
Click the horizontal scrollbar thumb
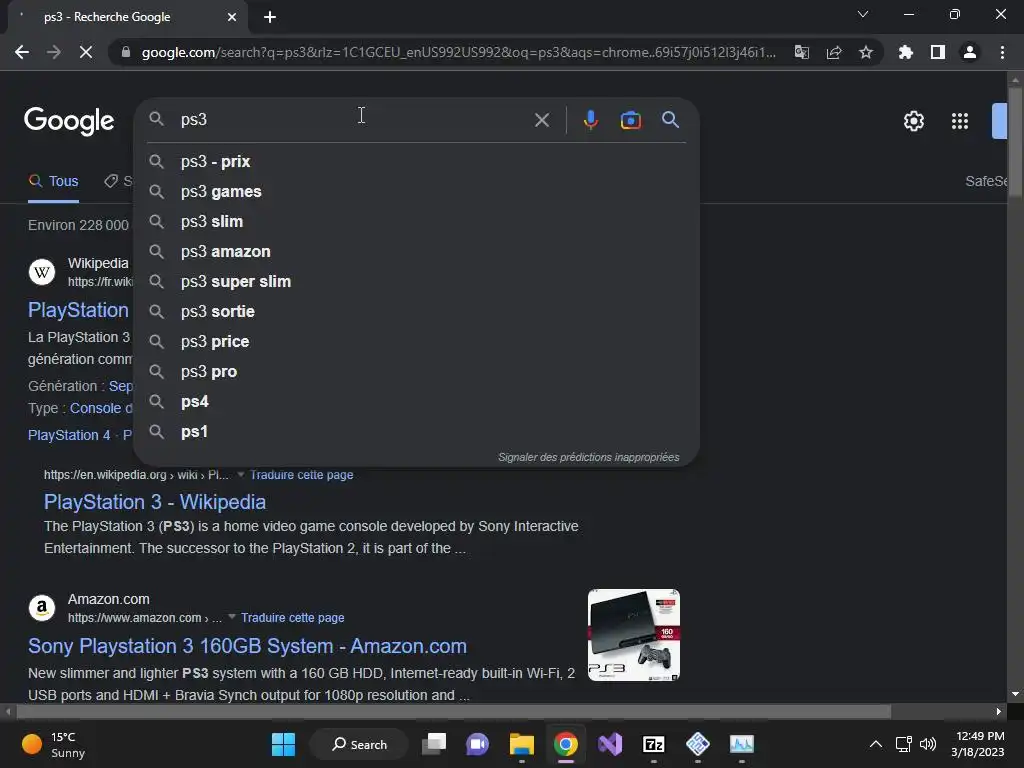pos(453,711)
